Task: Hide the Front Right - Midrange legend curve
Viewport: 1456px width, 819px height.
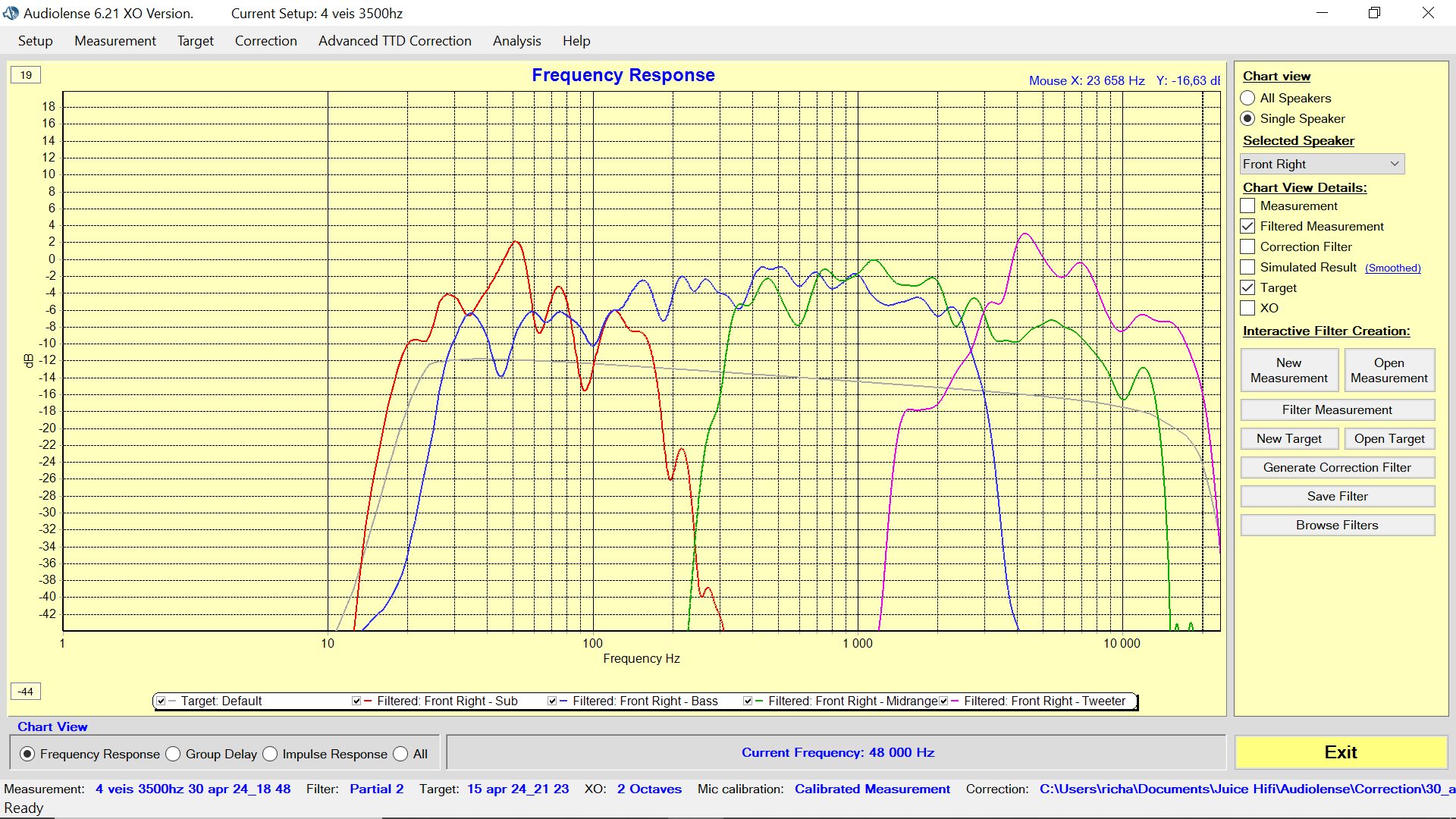Action: [x=748, y=701]
